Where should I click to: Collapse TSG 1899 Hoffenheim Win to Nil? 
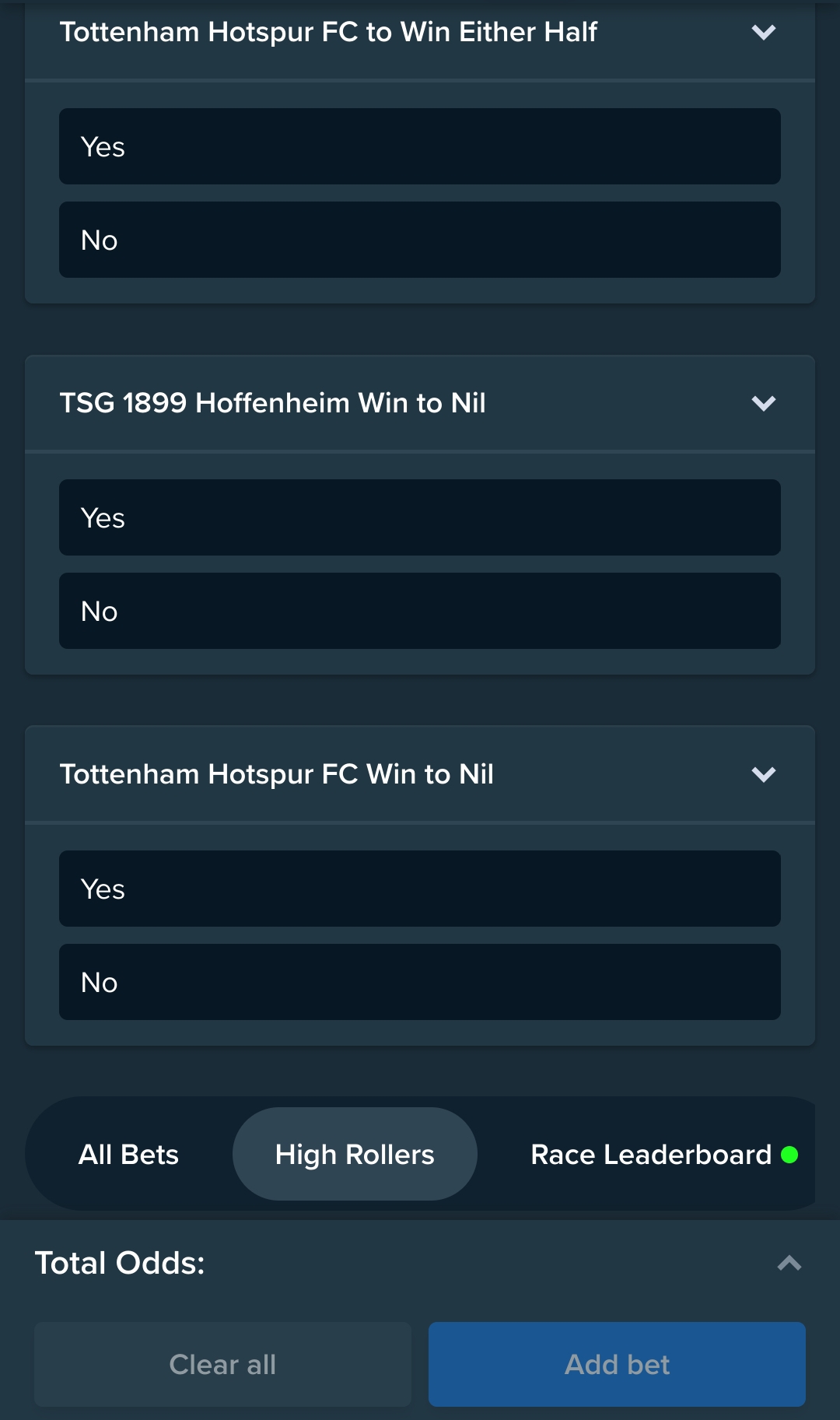[x=764, y=404]
